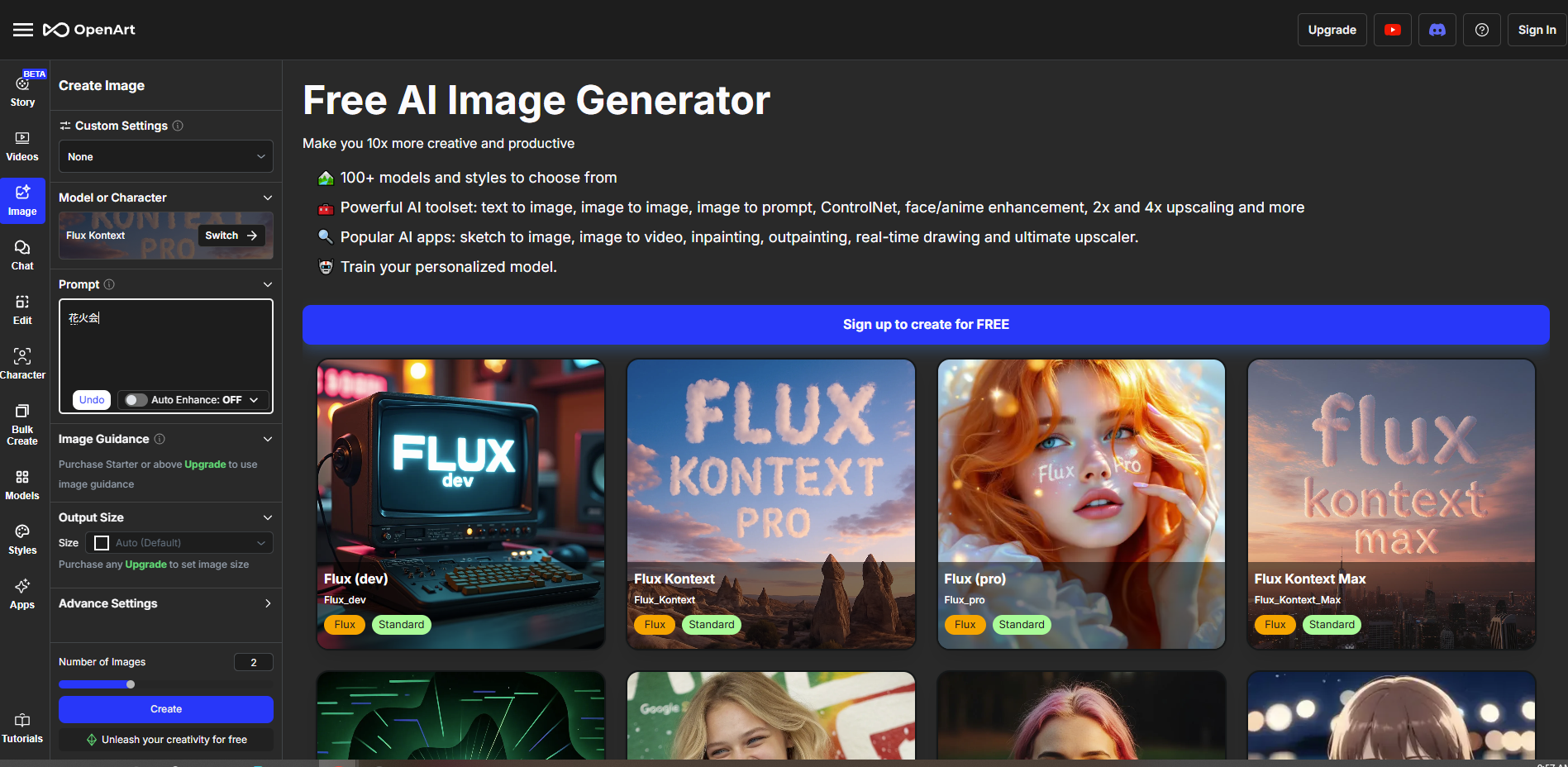Open the green abstract lines thumbnail
The width and height of the screenshot is (1568, 767).
(x=461, y=716)
